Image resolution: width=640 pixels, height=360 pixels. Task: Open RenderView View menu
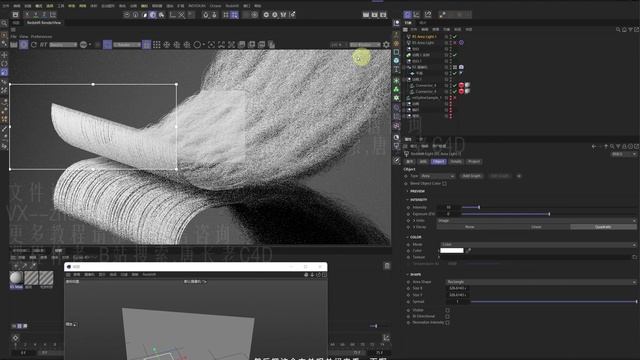pos(24,36)
